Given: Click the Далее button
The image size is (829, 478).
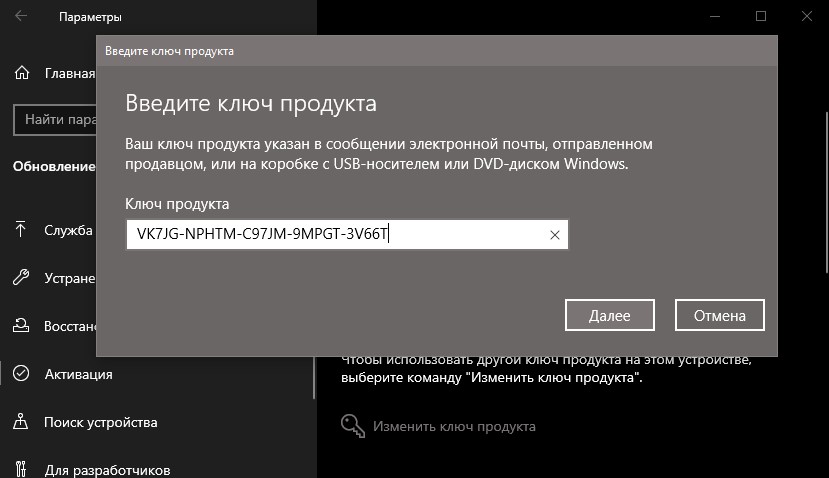Looking at the screenshot, I should [x=610, y=315].
